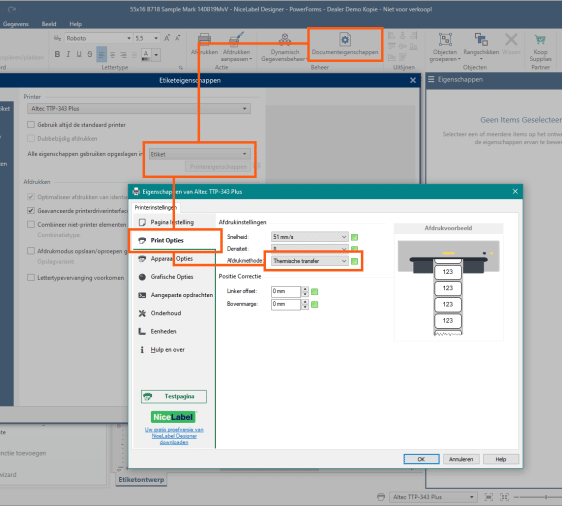Open the Gegevens menu
Screen dimensions: 562x506
point(15,24)
